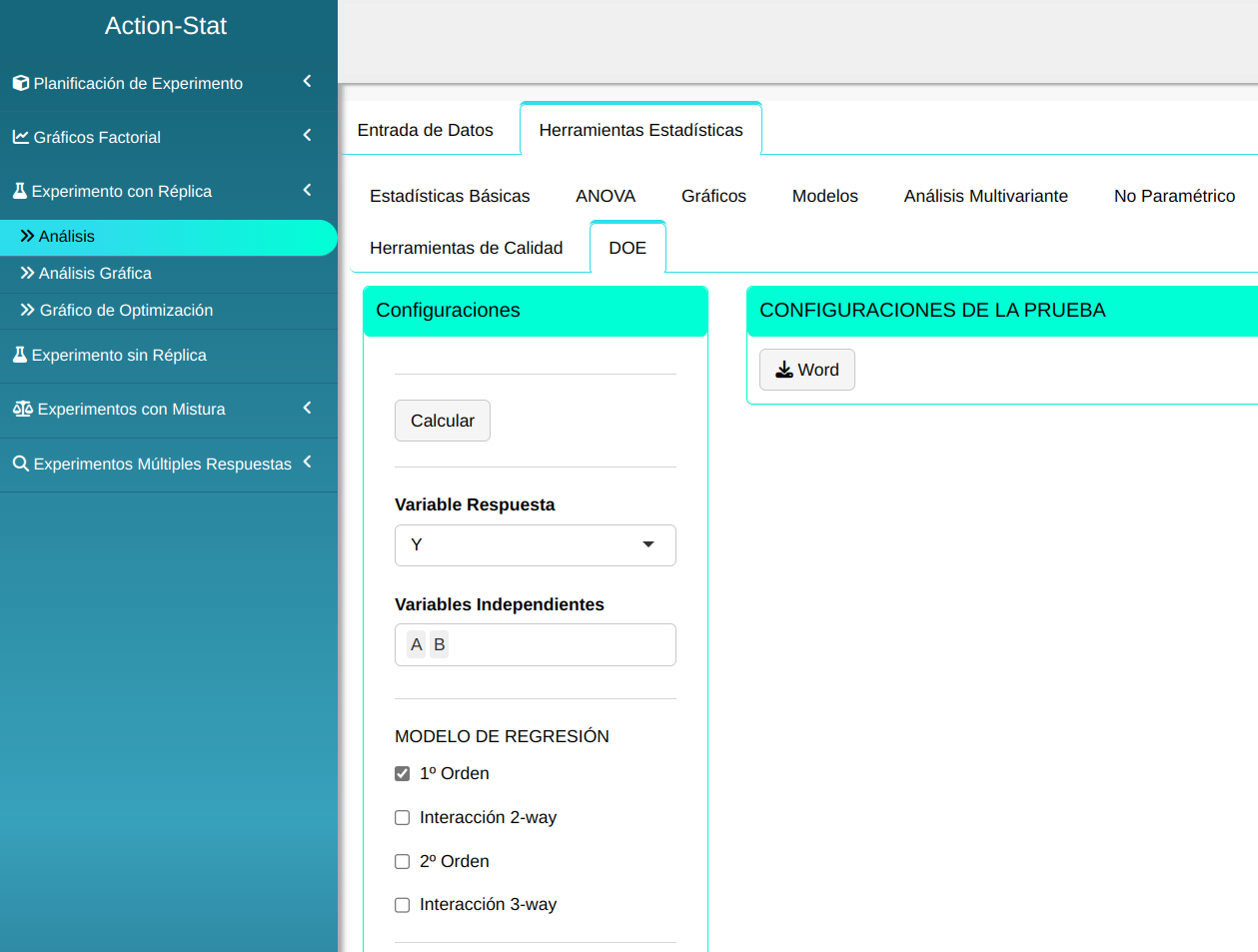Tick the Interacción 3-way checkbox
1258x952 pixels.
point(403,905)
